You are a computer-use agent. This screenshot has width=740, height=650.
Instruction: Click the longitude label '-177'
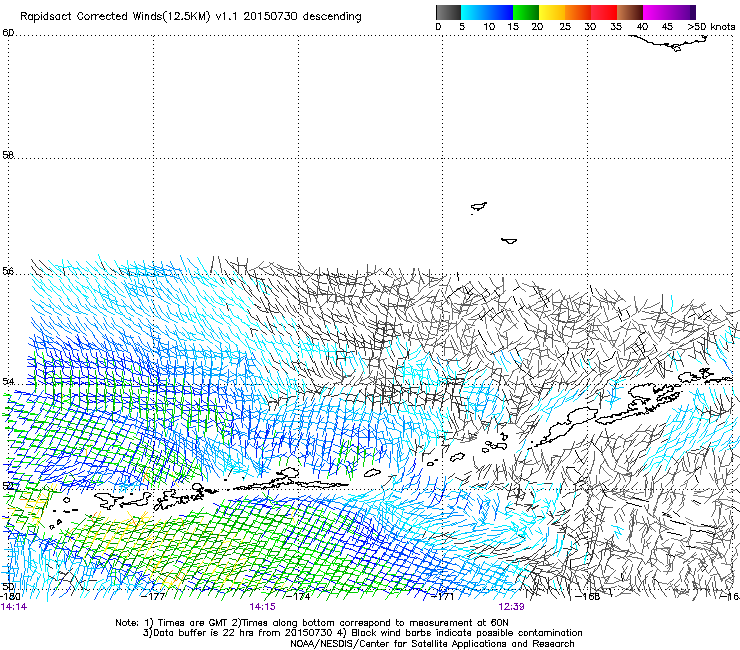click(153, 596)
